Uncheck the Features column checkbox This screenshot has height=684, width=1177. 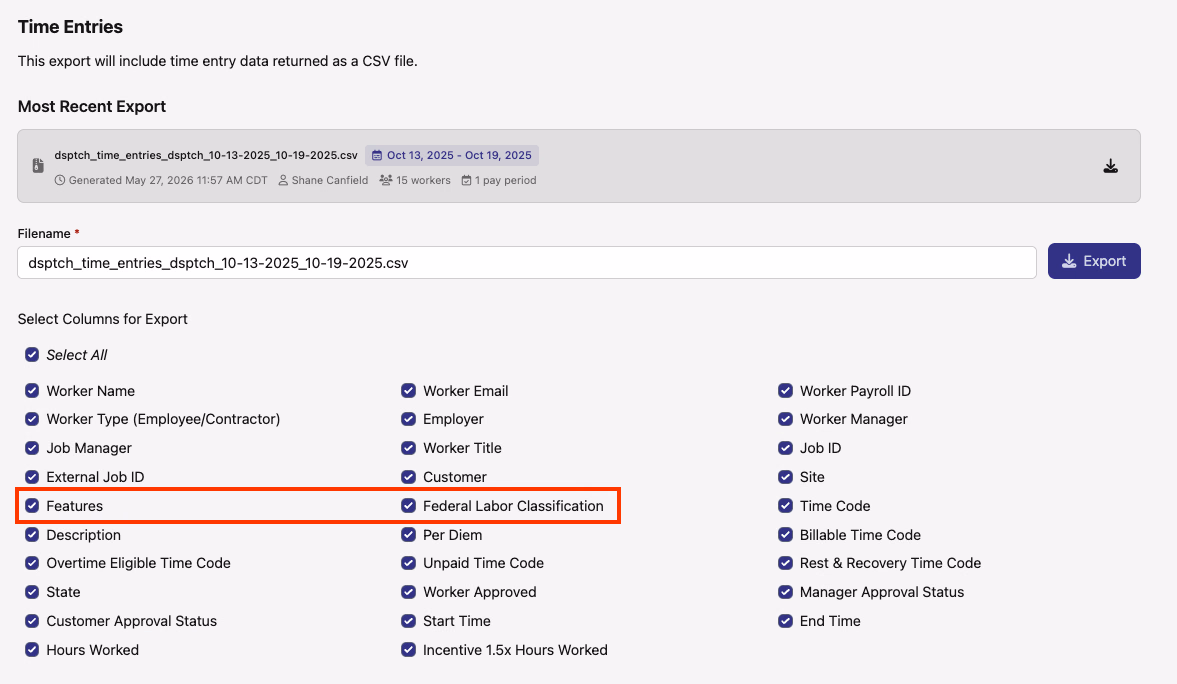tap(32, 506)
